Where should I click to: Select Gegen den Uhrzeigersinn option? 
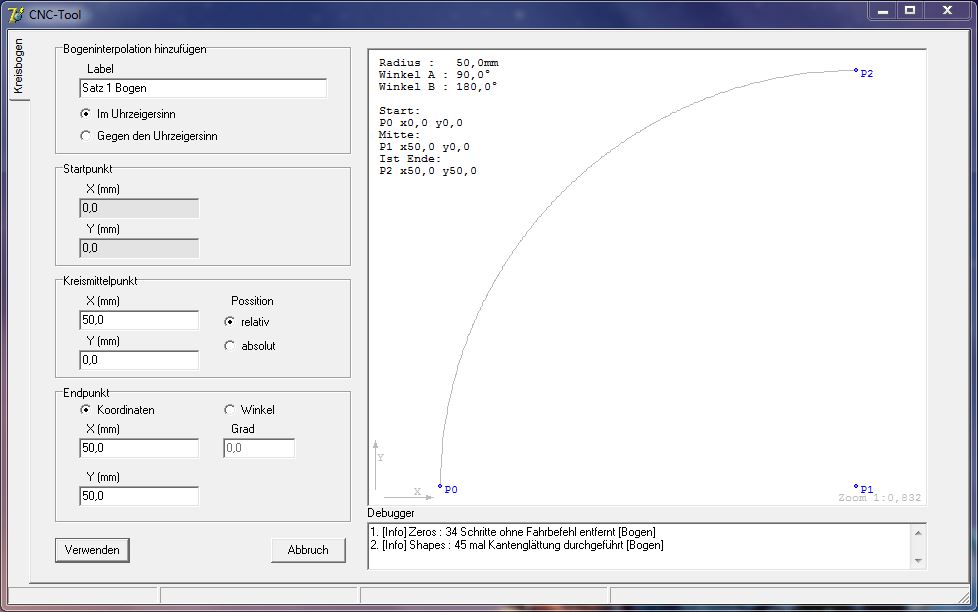86,136
